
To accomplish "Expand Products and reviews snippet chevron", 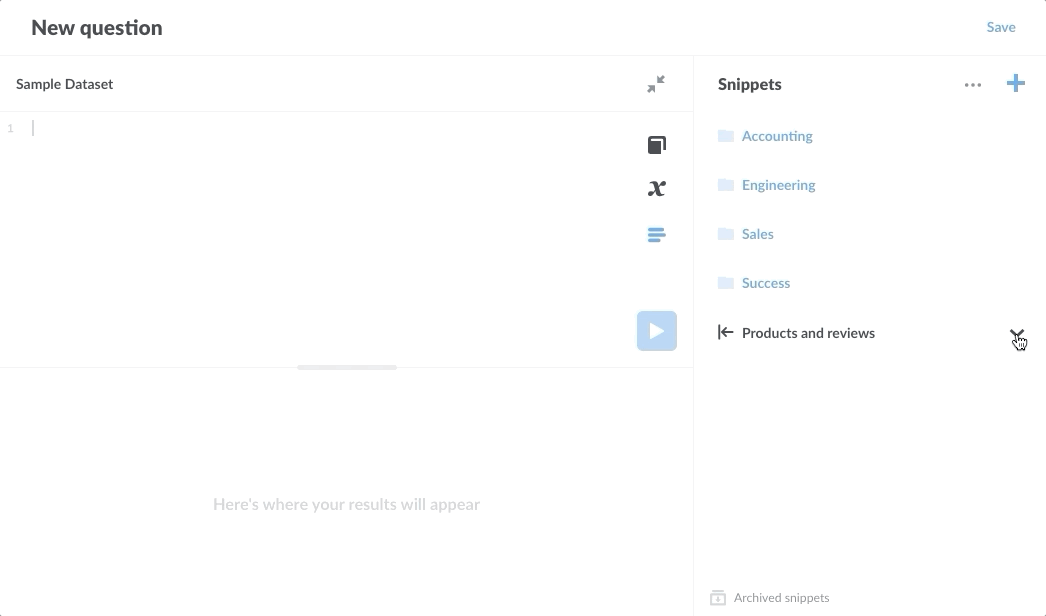I will pos(1017,333).
